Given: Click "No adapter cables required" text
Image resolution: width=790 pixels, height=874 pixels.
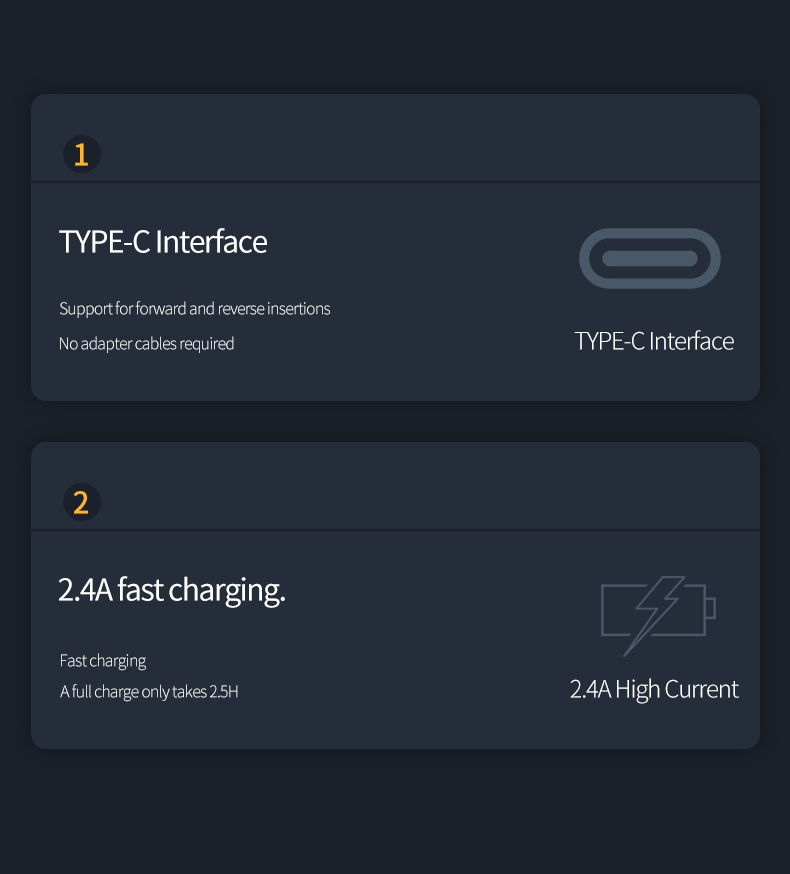Looking at the screenshot, I should tap(146, 343).
